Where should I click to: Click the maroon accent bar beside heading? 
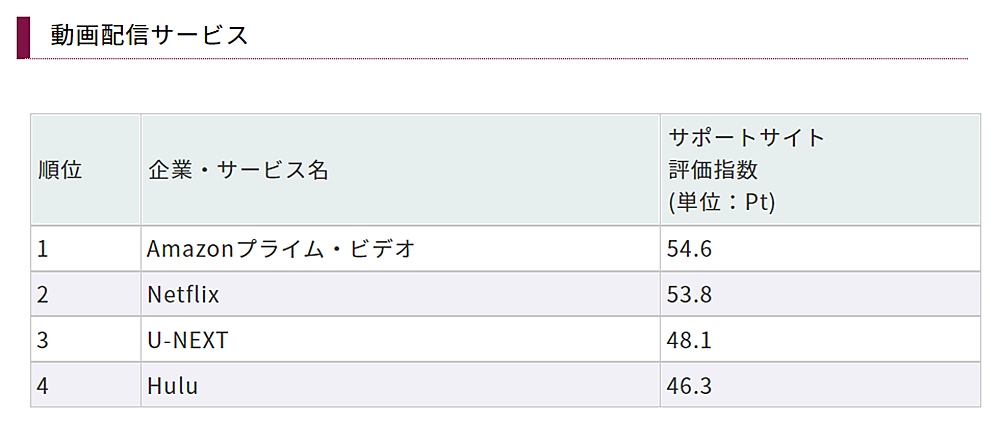tap(23, 37)
